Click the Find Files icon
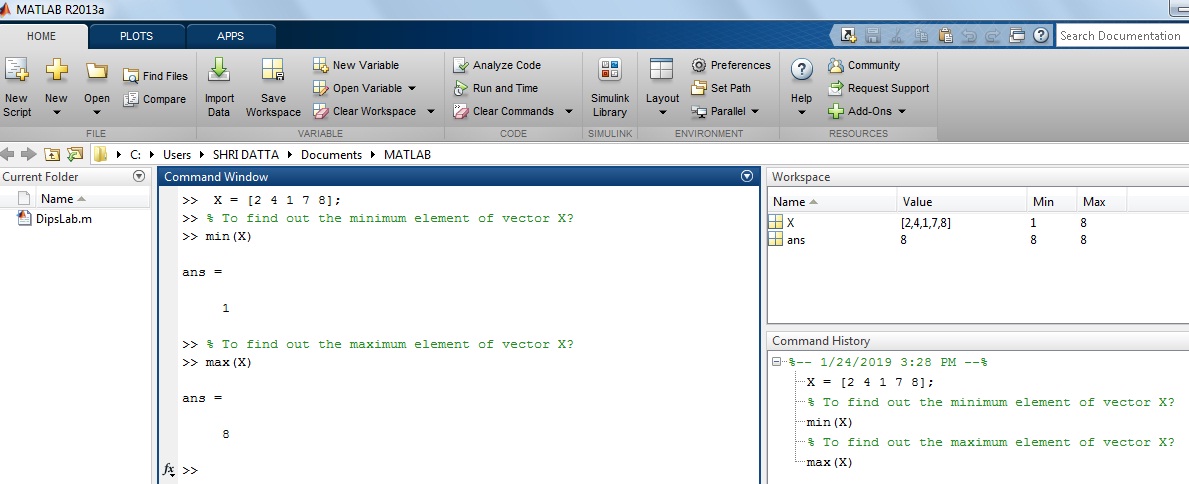 coord(131,76)
